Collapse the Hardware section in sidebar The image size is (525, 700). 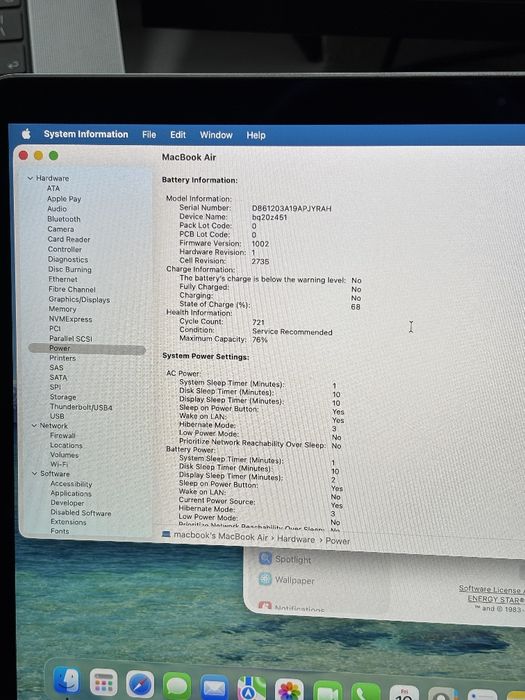[x=30, y=178]
